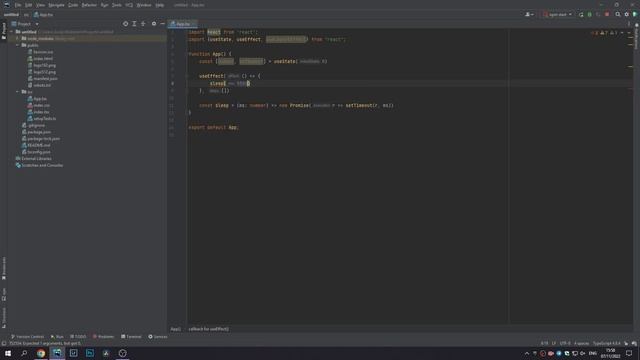Open manifest.json file

tap(45, 78)
